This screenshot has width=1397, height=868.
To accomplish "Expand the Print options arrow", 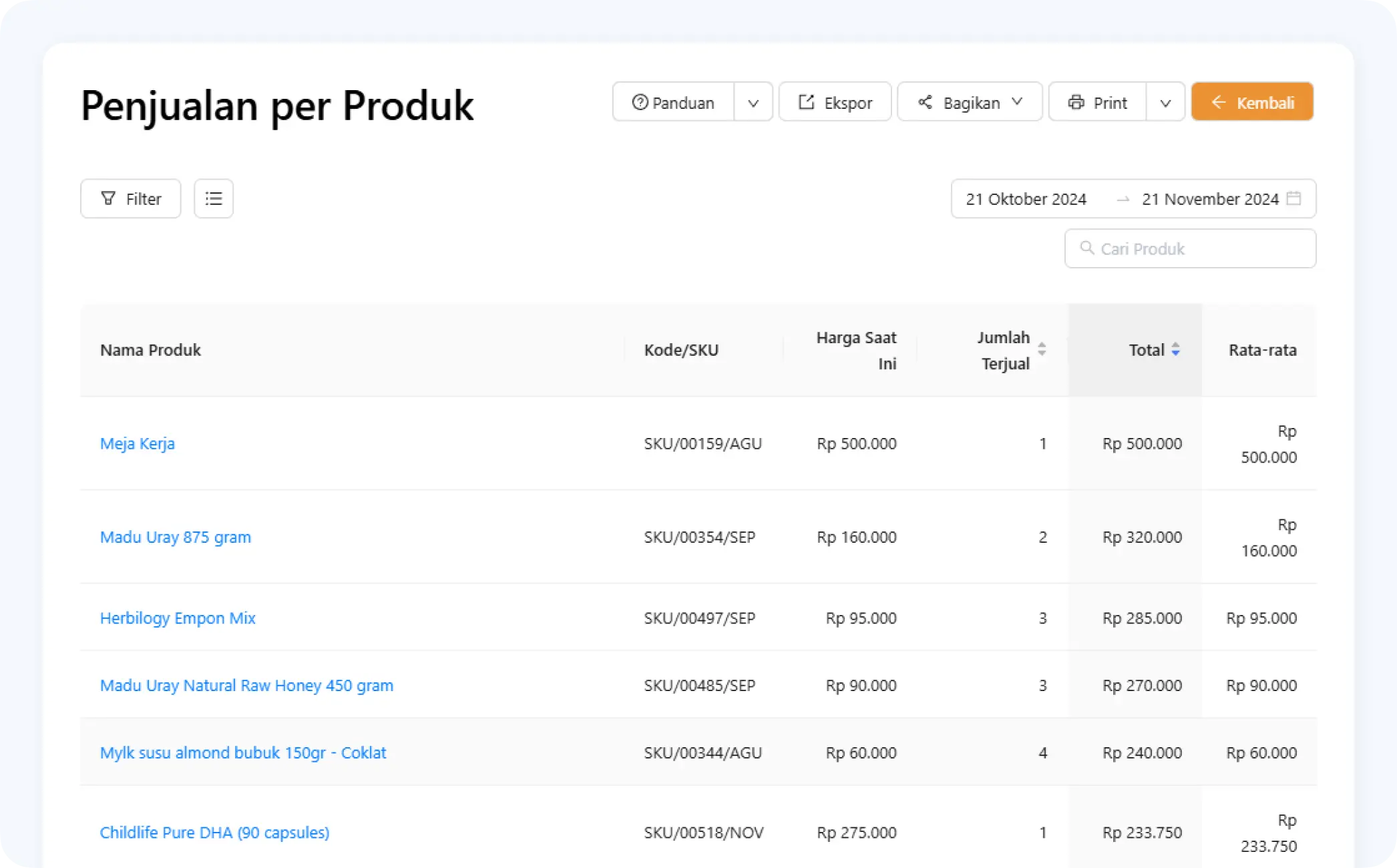I will click(1165, 102).
